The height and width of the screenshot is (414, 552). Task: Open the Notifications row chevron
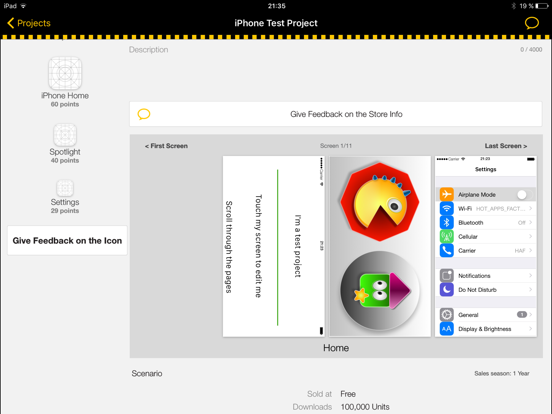530,276
